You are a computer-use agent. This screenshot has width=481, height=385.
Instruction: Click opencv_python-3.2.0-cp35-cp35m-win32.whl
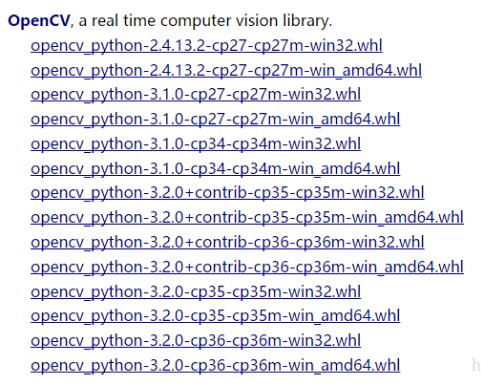pos(196,292)
